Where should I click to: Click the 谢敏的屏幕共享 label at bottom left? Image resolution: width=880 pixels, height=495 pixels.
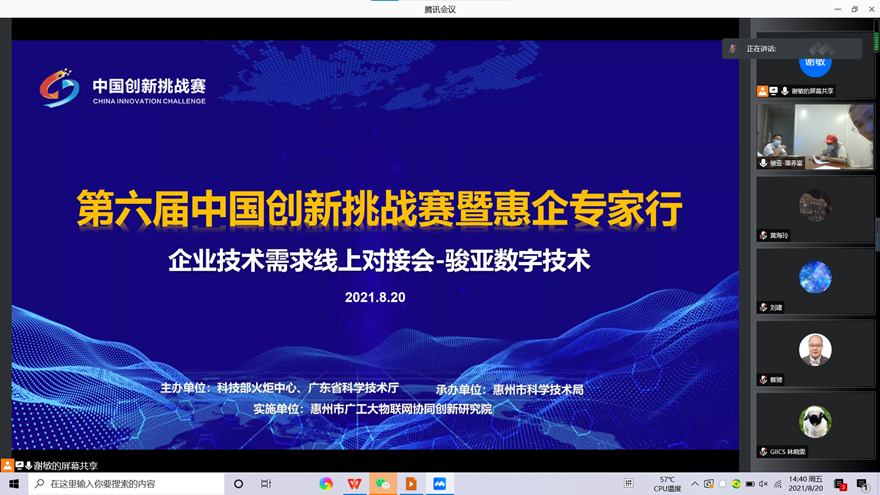(65, 466)
